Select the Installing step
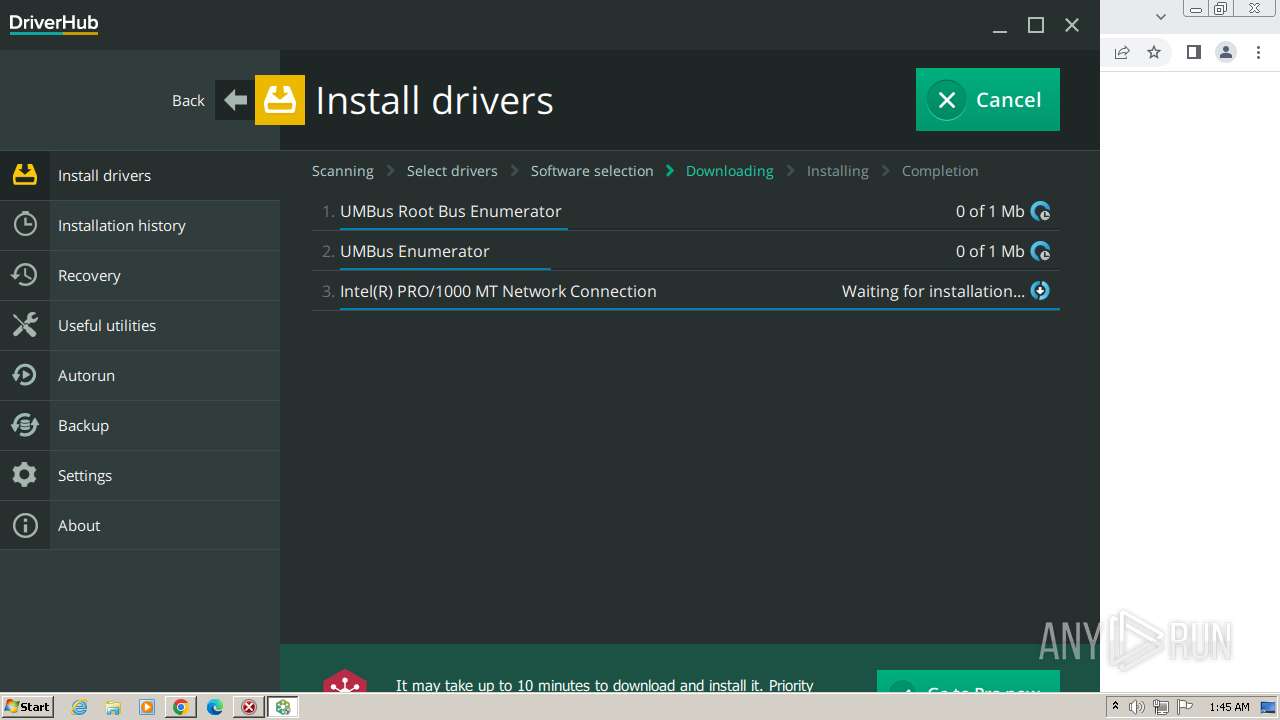The height and width of the screenshot is (720, 1280). coord(837,171)
